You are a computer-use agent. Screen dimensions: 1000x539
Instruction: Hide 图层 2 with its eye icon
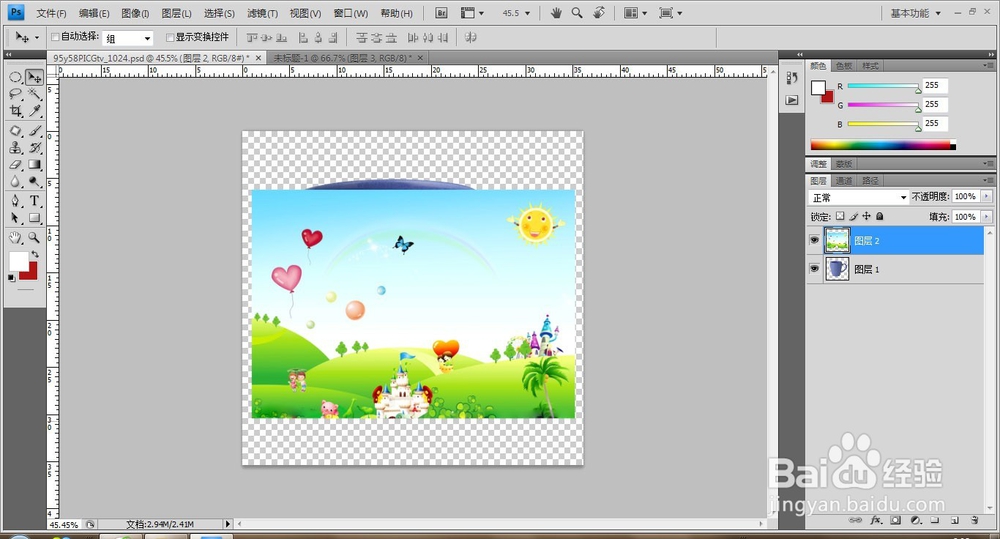click(x=814, y=240)
